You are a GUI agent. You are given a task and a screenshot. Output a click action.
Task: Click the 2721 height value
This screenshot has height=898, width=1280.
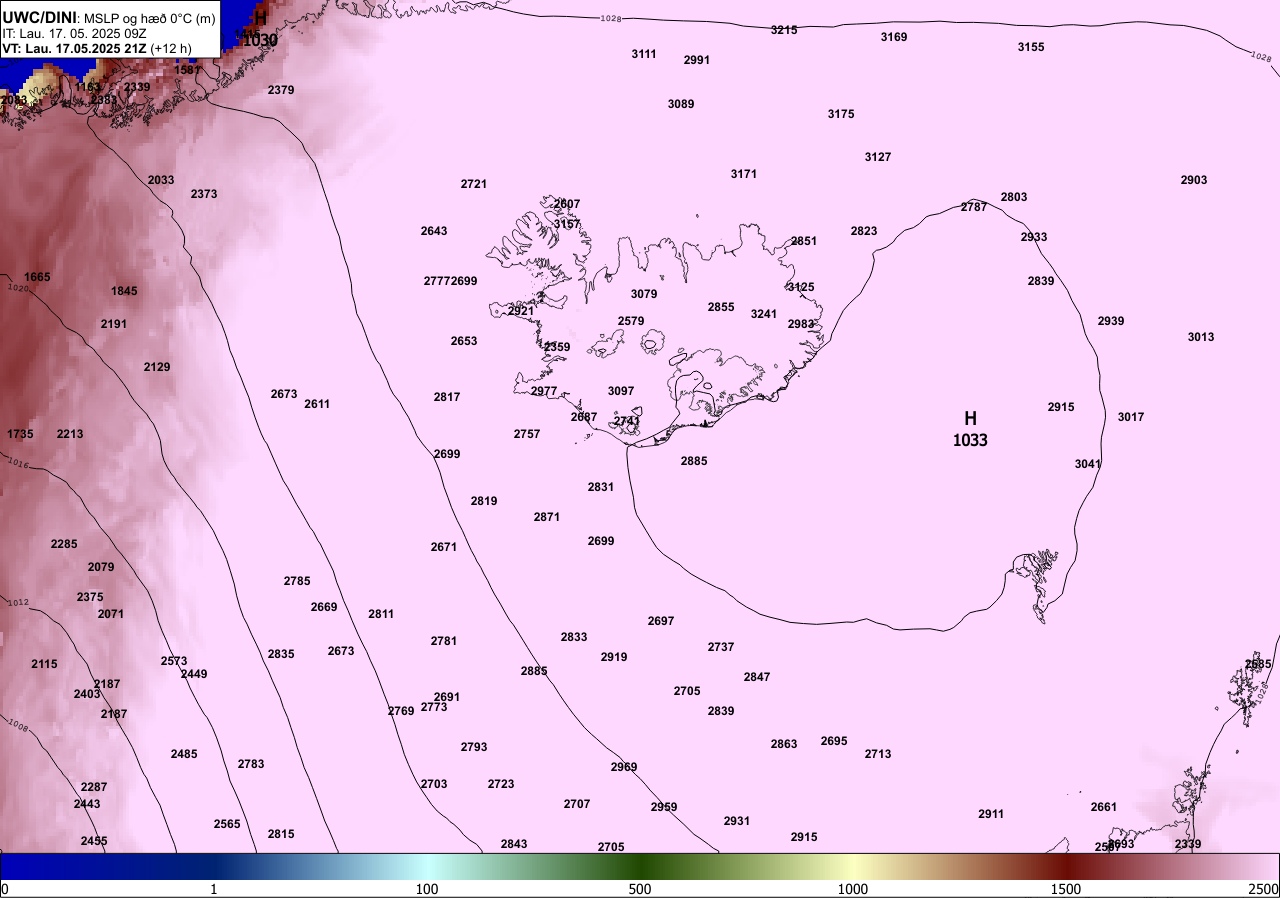(474, 184)
